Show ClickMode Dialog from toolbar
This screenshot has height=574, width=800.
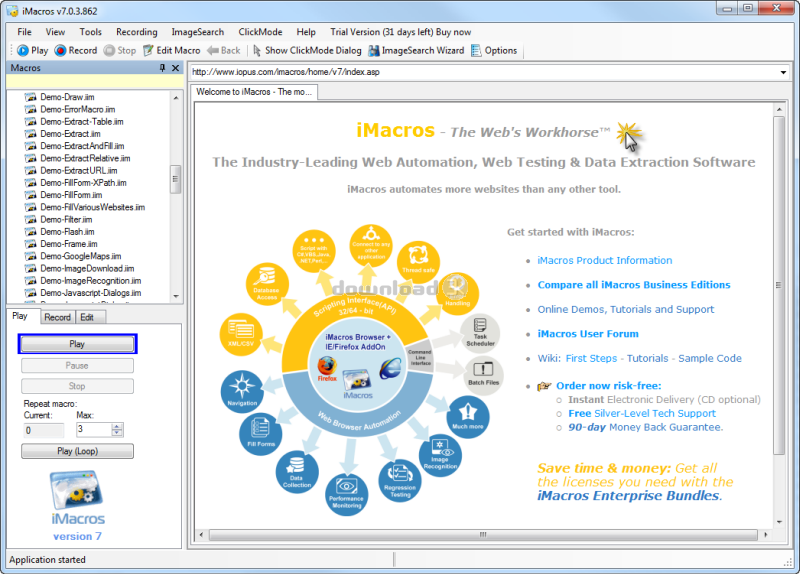[x=307, y=51]
